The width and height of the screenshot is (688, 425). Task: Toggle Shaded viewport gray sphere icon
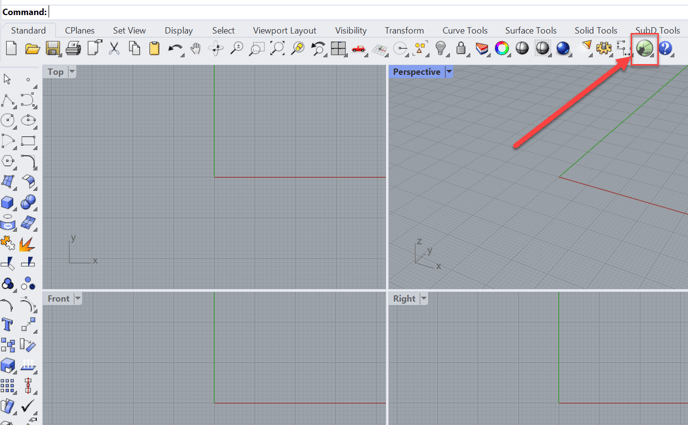522,48
